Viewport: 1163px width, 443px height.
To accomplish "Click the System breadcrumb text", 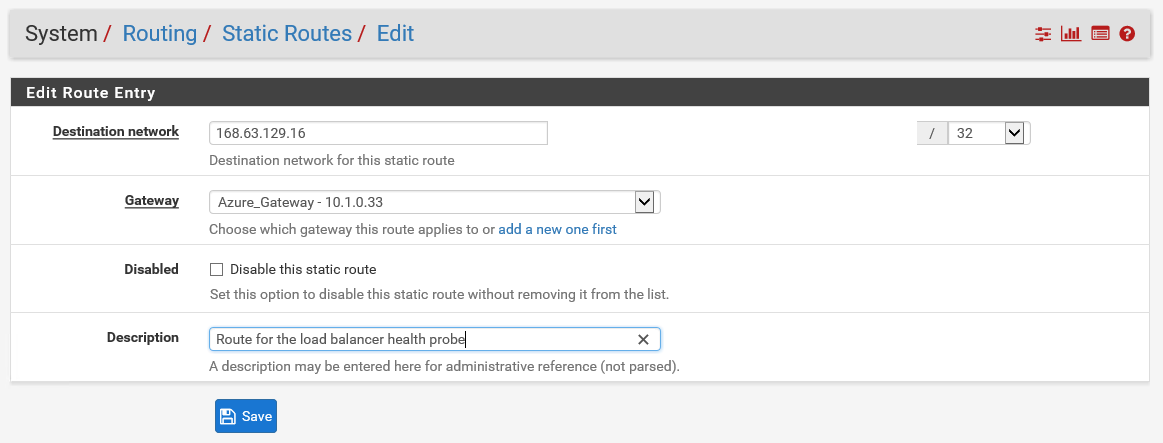I will [x=62, y=33].
